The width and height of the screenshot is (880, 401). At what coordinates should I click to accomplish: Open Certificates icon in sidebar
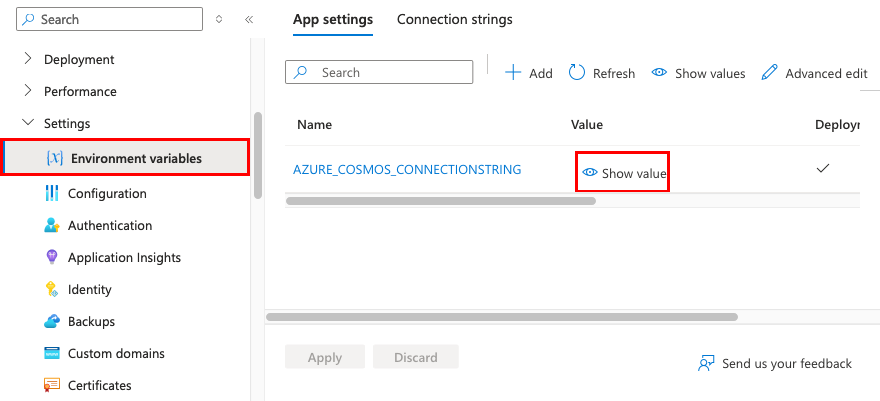pos(52,385)
